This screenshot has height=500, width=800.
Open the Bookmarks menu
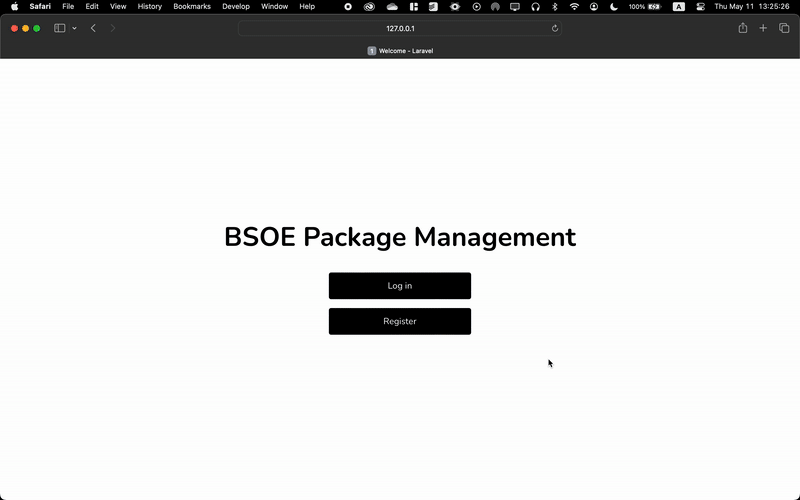[192, 7]
